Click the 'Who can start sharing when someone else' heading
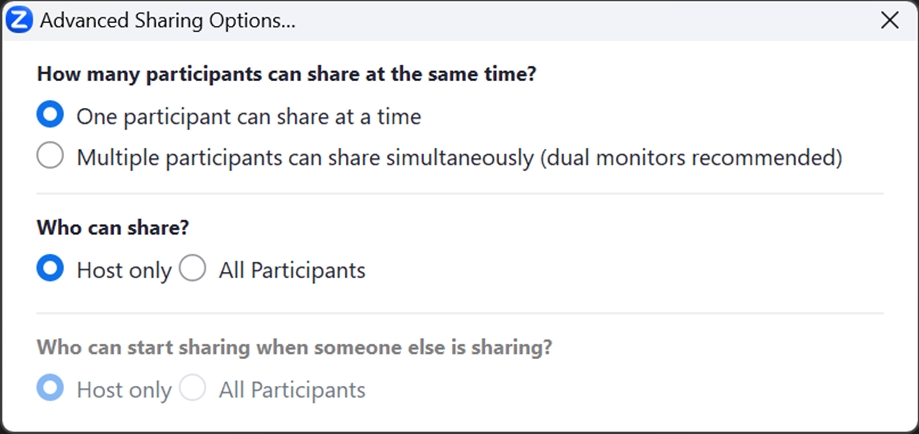This screenshot has width=919, height=434. 295,347
